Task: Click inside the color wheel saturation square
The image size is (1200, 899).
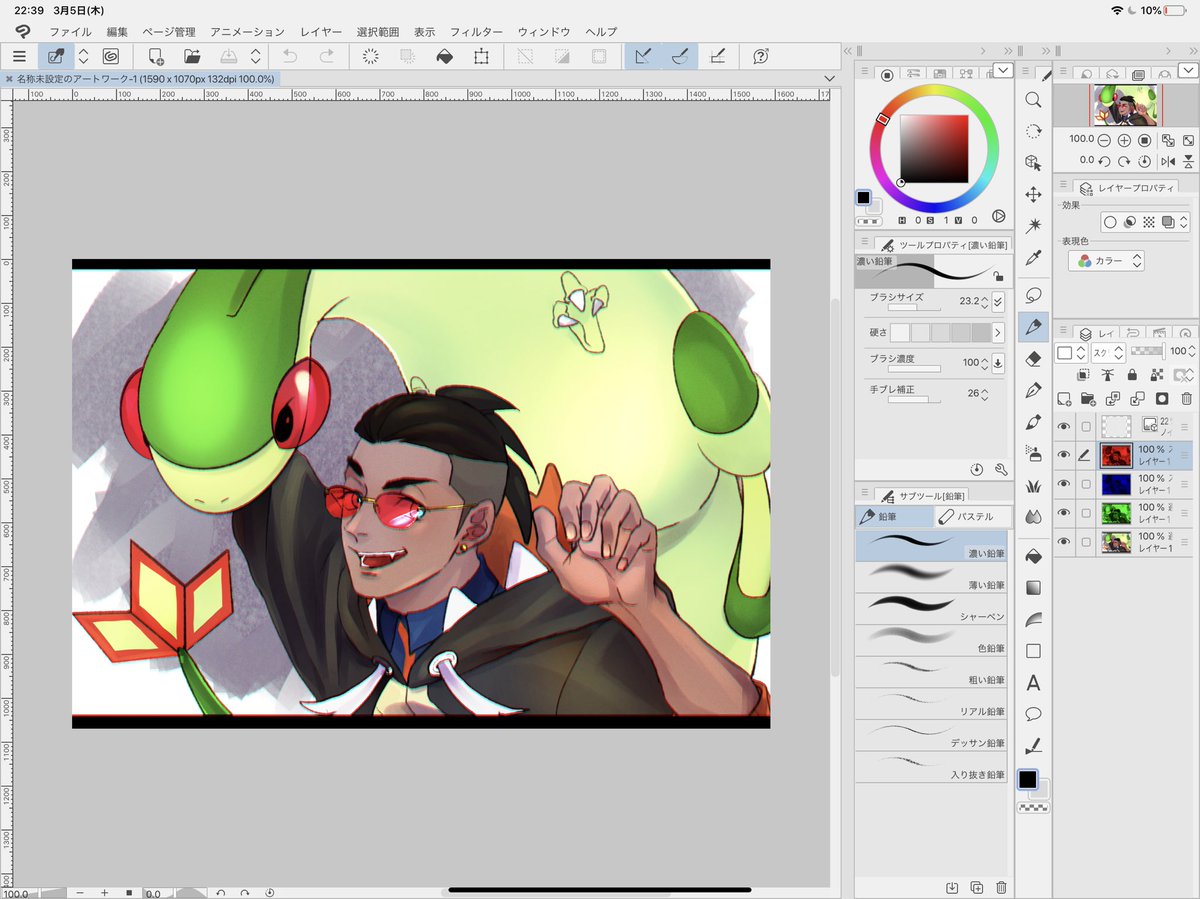Action: coord(934,149)
